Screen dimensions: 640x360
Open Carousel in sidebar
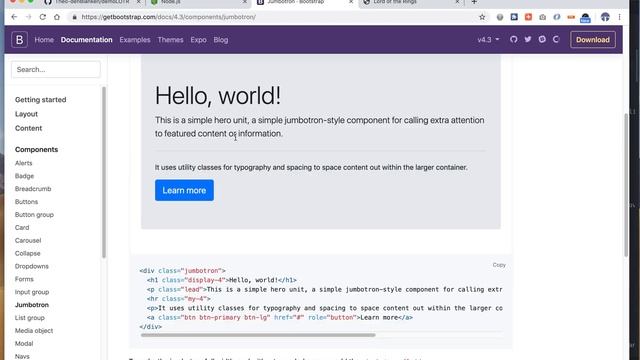pyautogui.click(x=28, y=240)
